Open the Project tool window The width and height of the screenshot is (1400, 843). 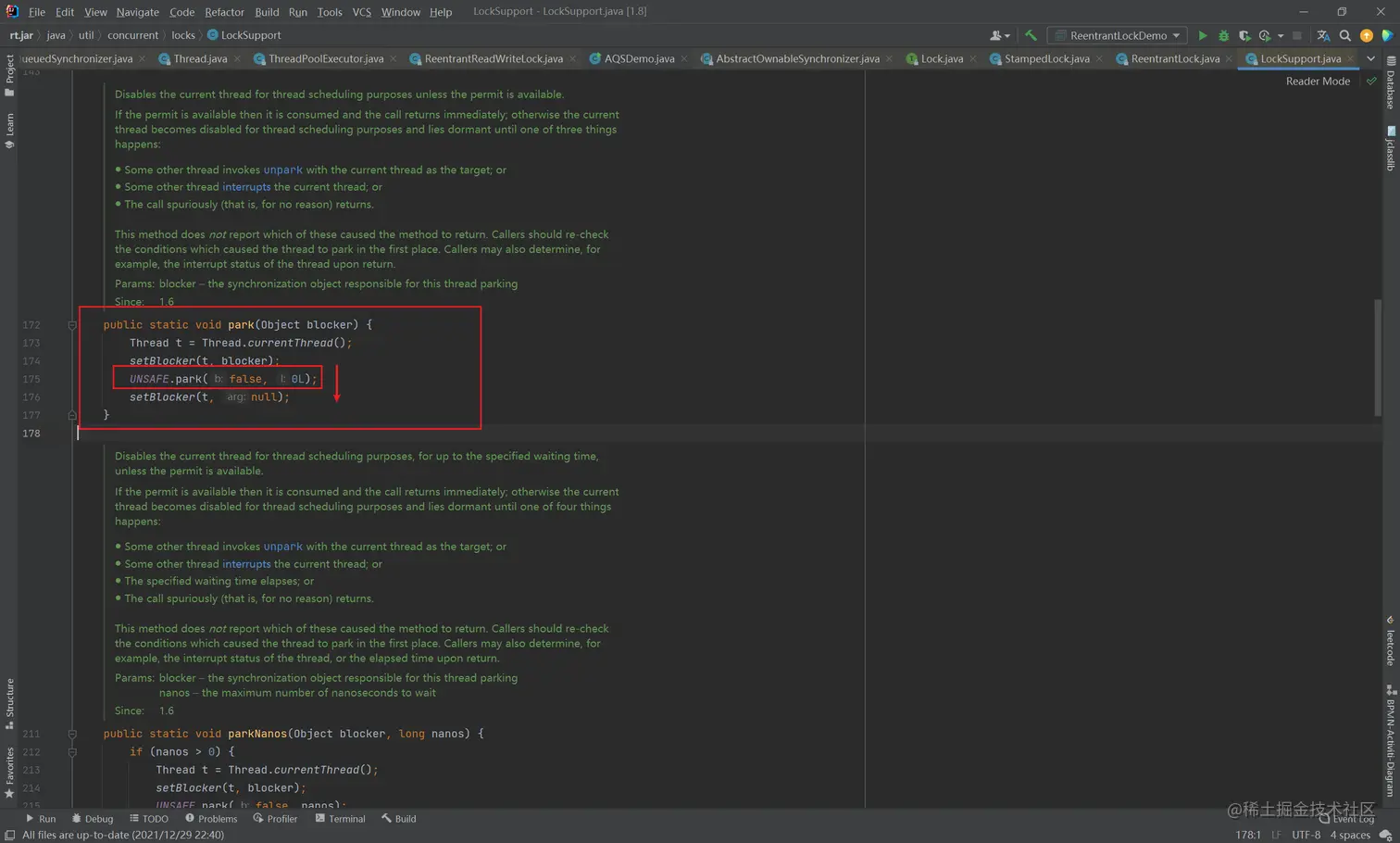point(9,75)
